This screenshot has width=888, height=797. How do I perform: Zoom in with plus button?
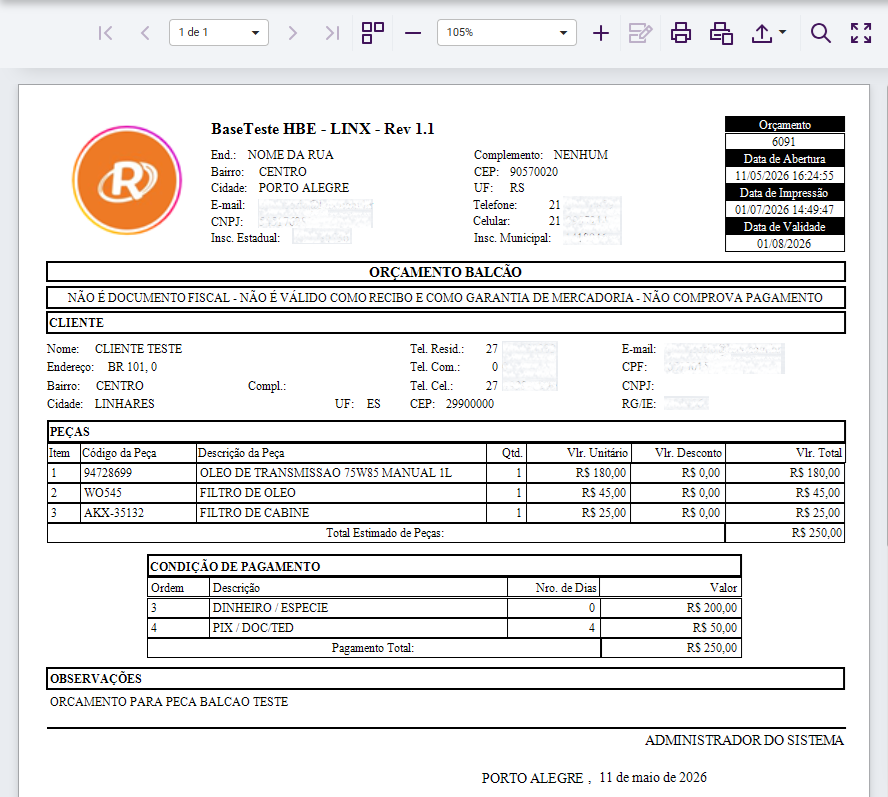pyautogui.click(x=601, y=33)
